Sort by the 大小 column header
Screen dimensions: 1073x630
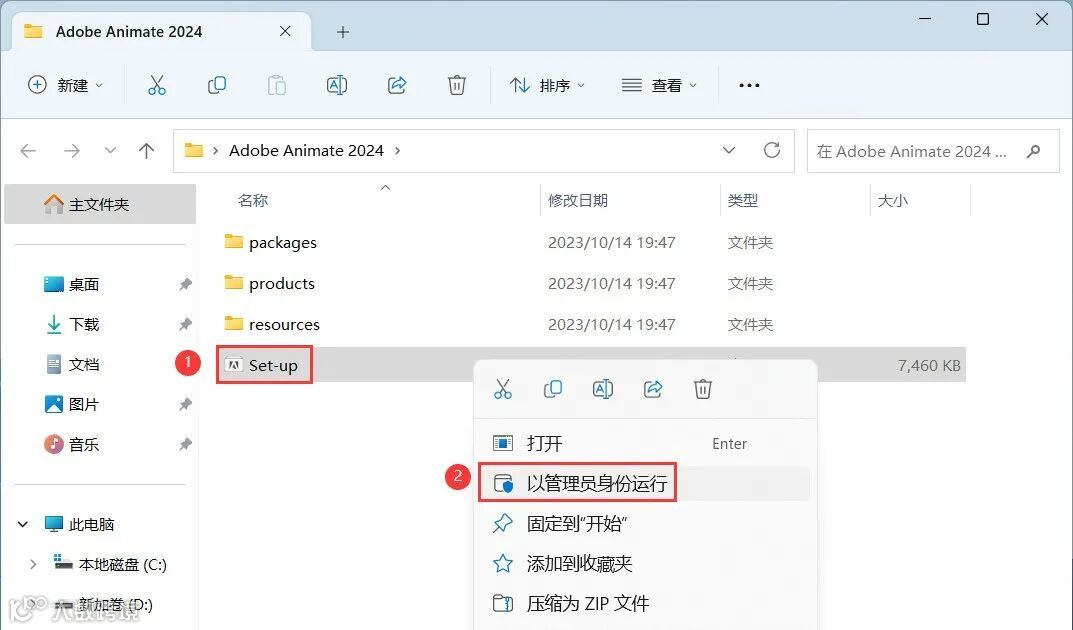[x=892, y=200]
